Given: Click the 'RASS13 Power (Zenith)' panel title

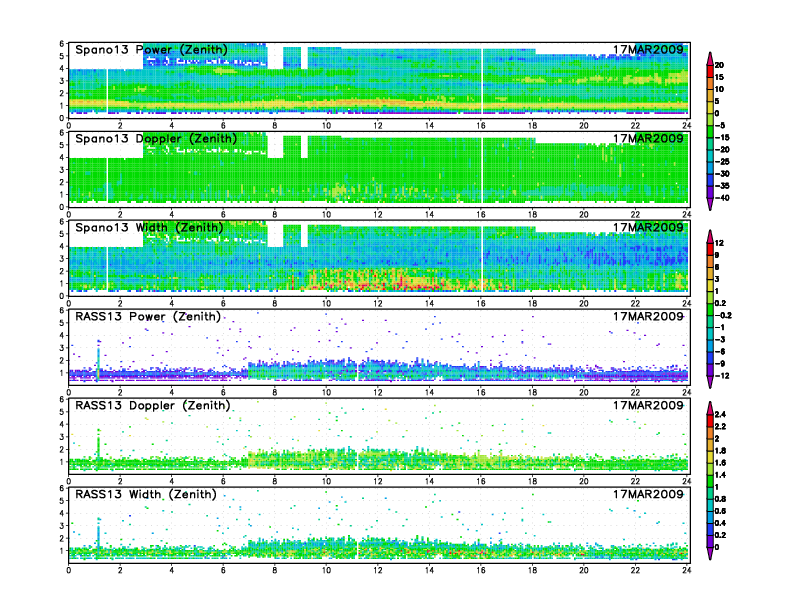Looking at the screenshot, I should pyautogui.click(x=148, y=316).
